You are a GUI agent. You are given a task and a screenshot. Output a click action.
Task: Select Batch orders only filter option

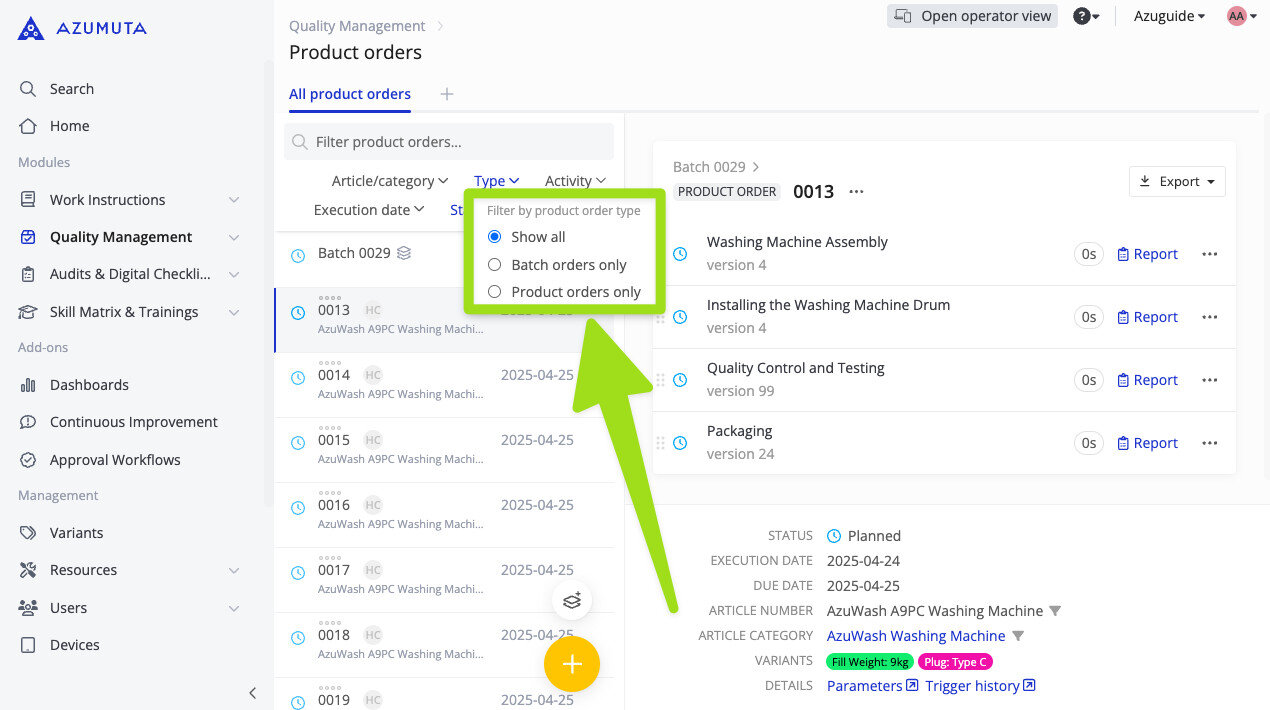pos(494,264)
